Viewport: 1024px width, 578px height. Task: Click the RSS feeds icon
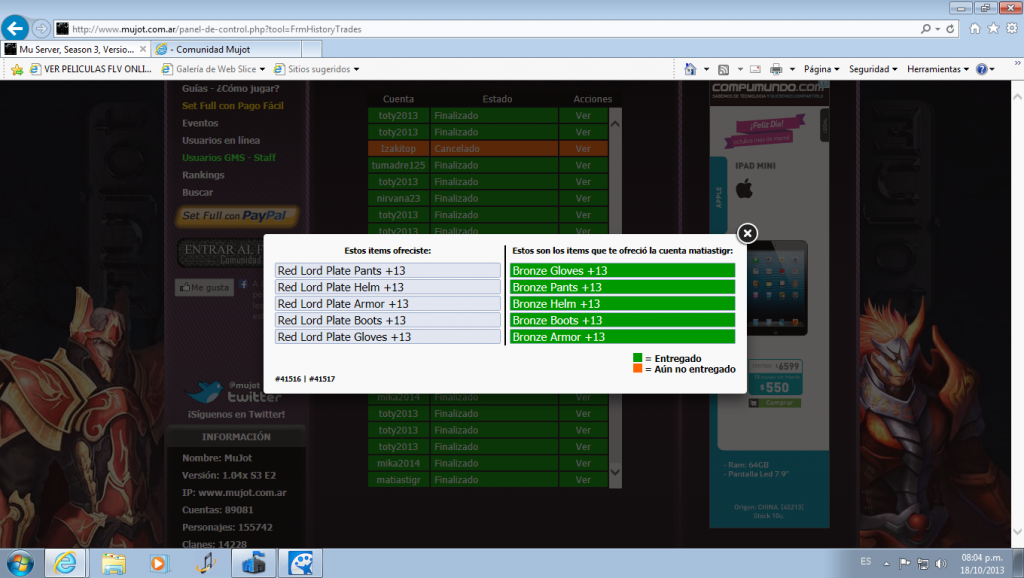coord(723,69)
